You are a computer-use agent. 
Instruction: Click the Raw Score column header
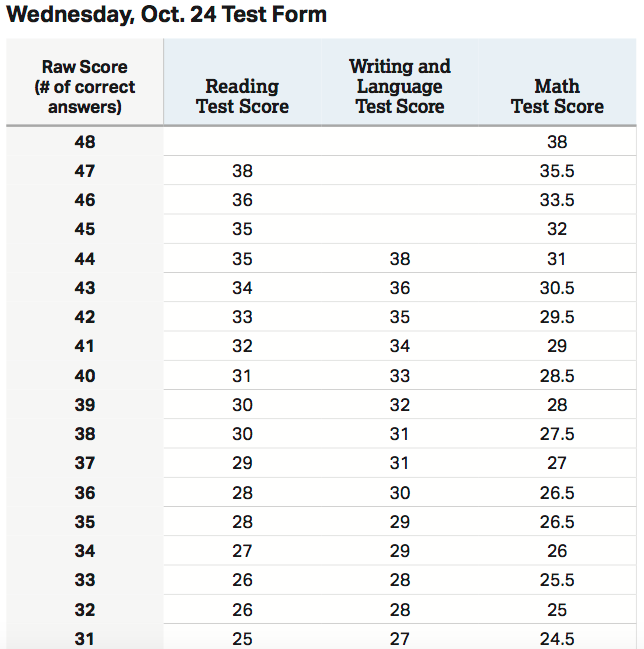tap(84, 87)
